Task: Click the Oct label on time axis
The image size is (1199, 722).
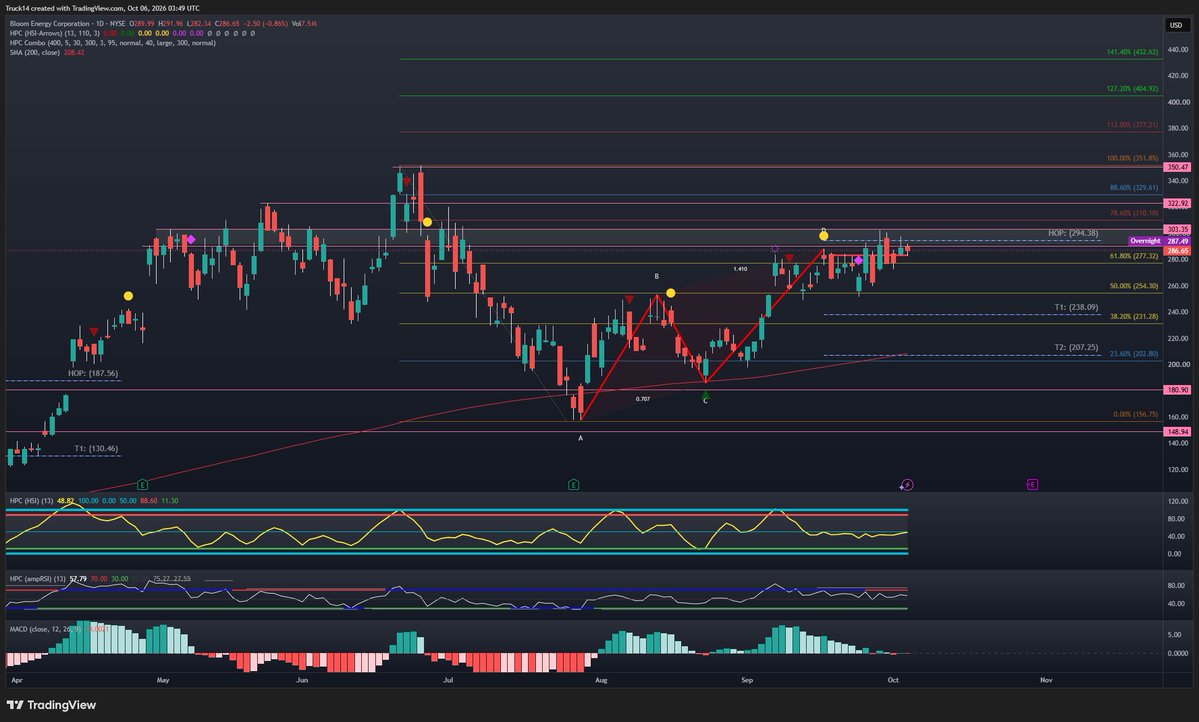Action: 892,679
